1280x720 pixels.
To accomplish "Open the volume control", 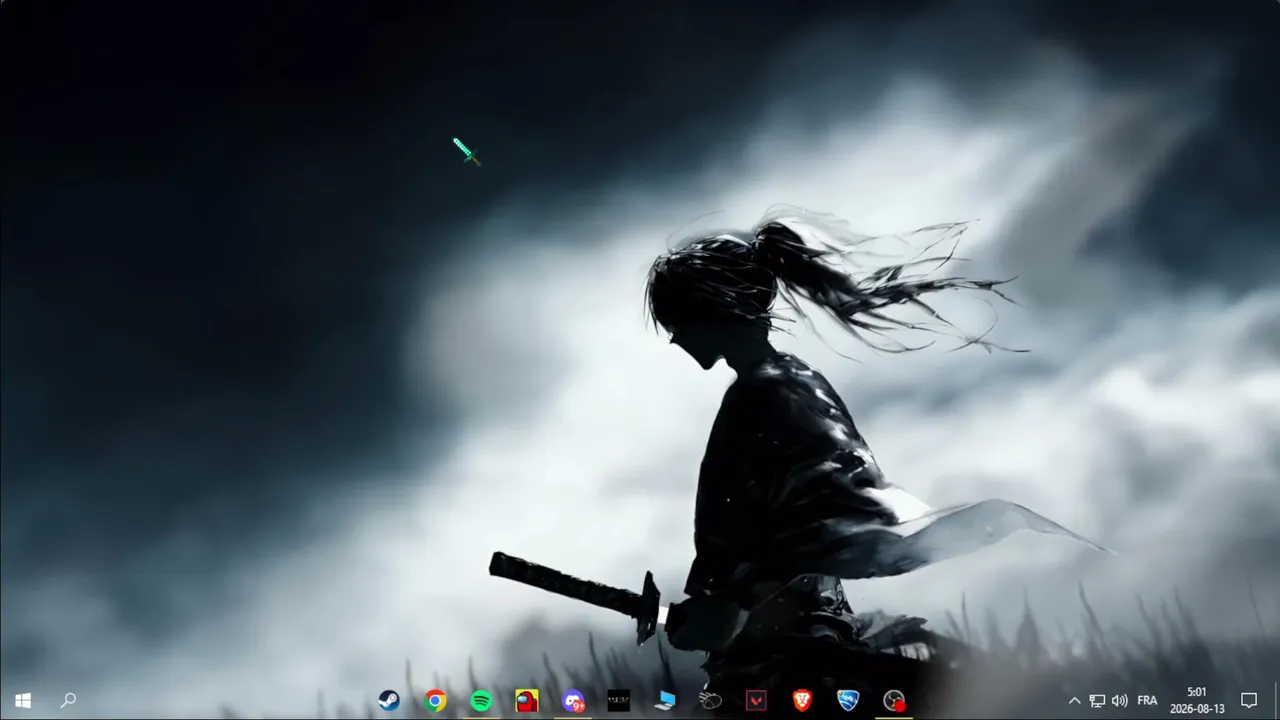I will pos(1120,701).
